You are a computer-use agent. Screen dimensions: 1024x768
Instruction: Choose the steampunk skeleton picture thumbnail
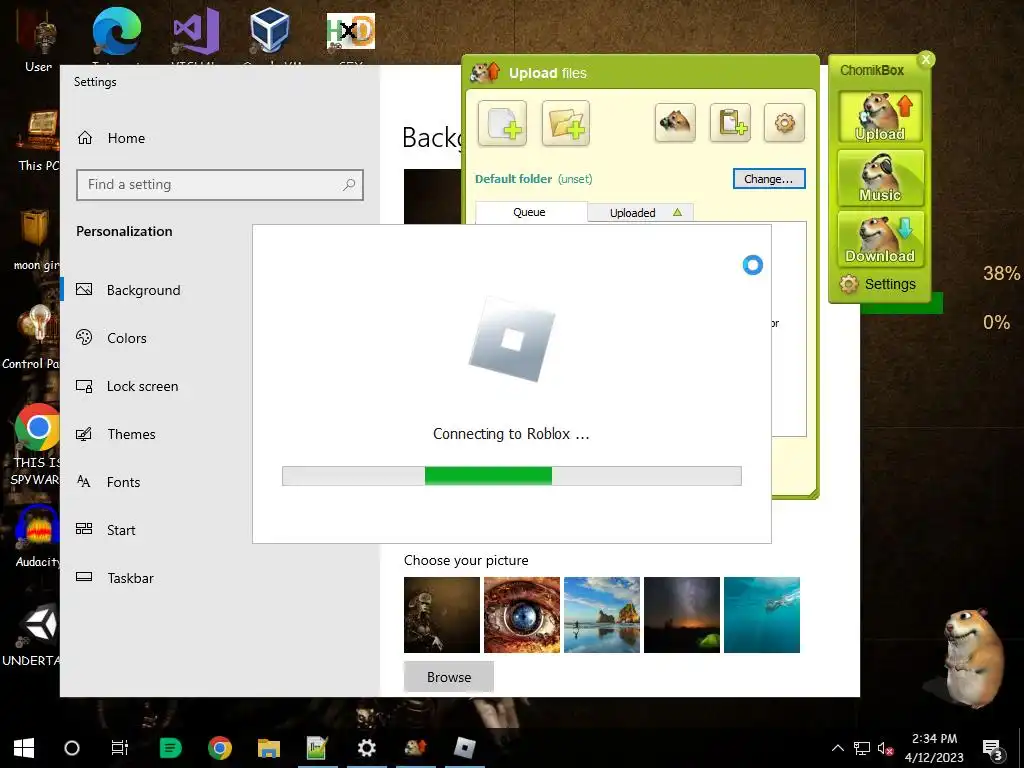(441, 615)
